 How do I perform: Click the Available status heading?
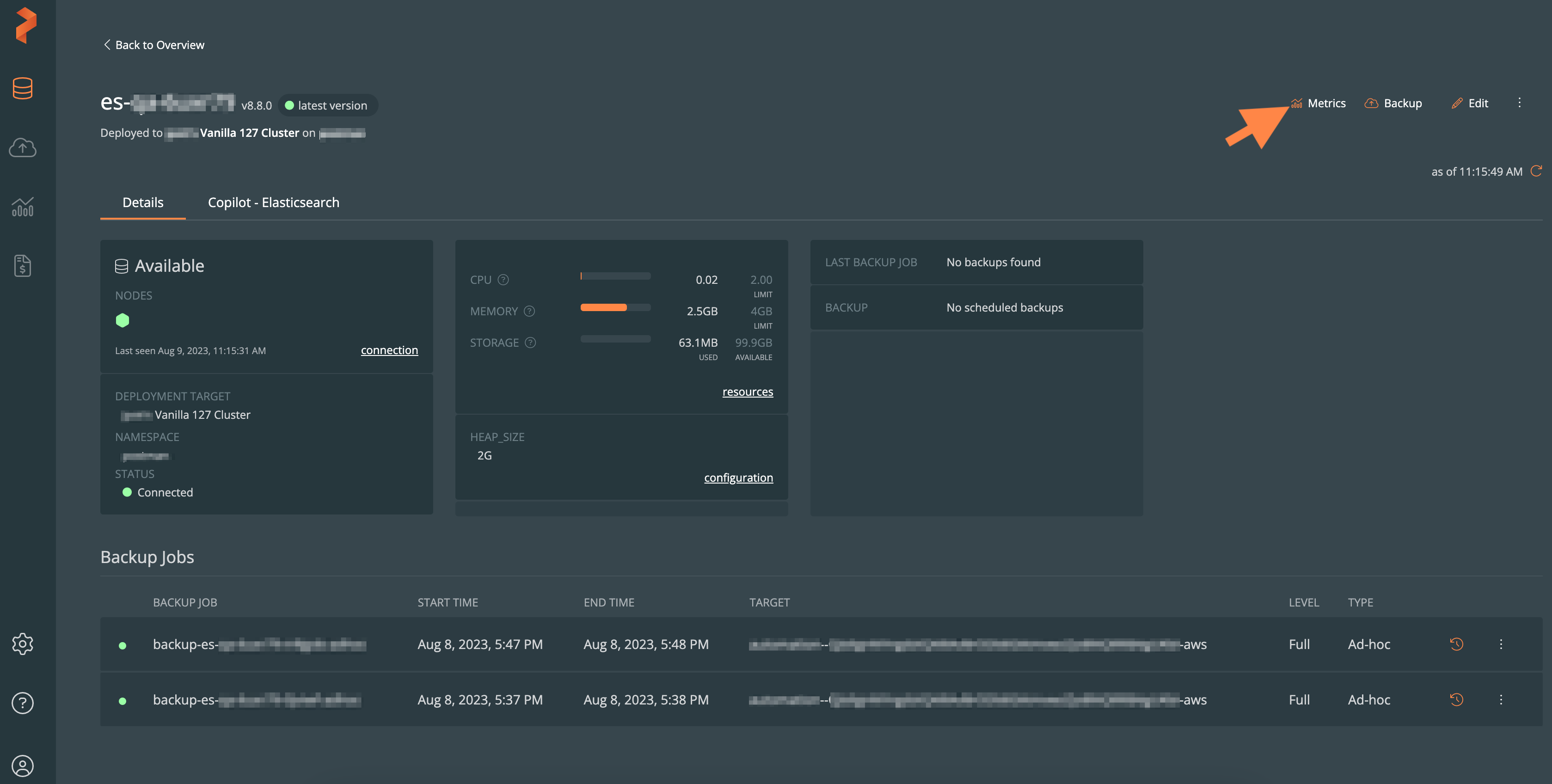click(159, 266)
